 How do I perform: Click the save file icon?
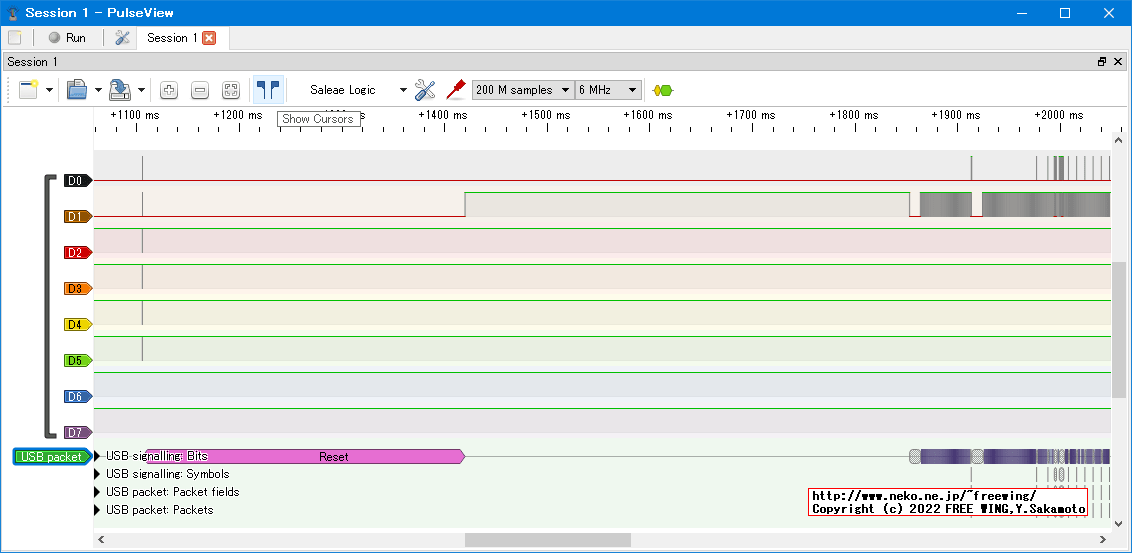[120, 90]
